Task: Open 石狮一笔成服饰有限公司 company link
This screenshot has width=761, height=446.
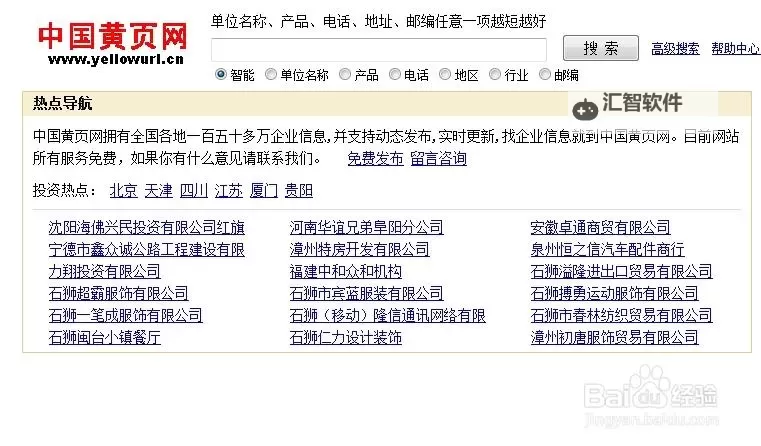Action: click(x=125, y=315)
